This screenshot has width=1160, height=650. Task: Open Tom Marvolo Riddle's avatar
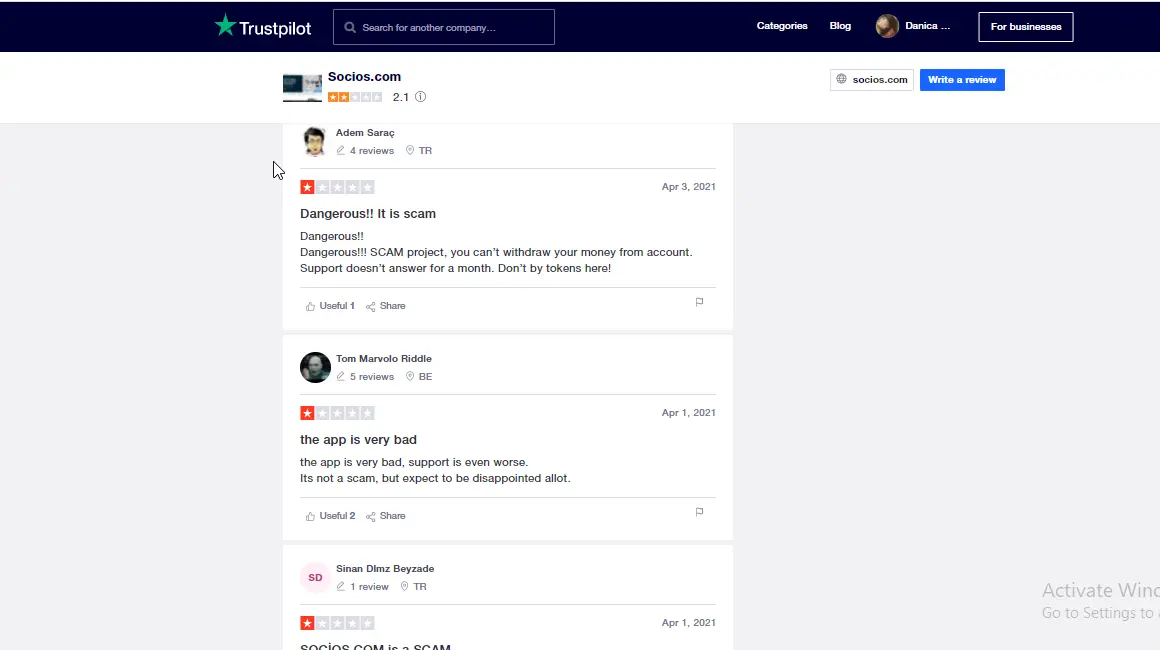click(315, 368)
